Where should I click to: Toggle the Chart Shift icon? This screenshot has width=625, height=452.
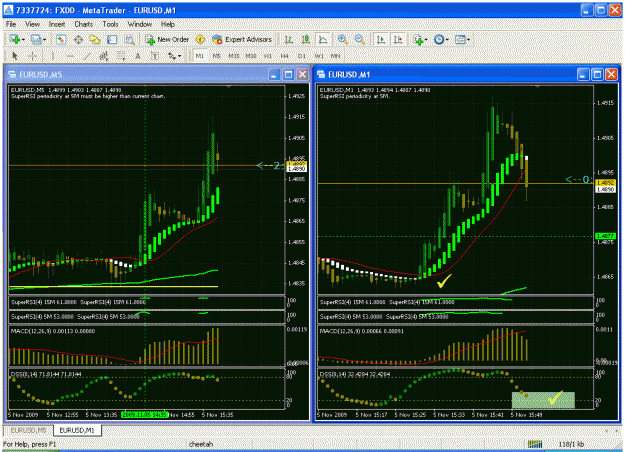pos(398,39)
